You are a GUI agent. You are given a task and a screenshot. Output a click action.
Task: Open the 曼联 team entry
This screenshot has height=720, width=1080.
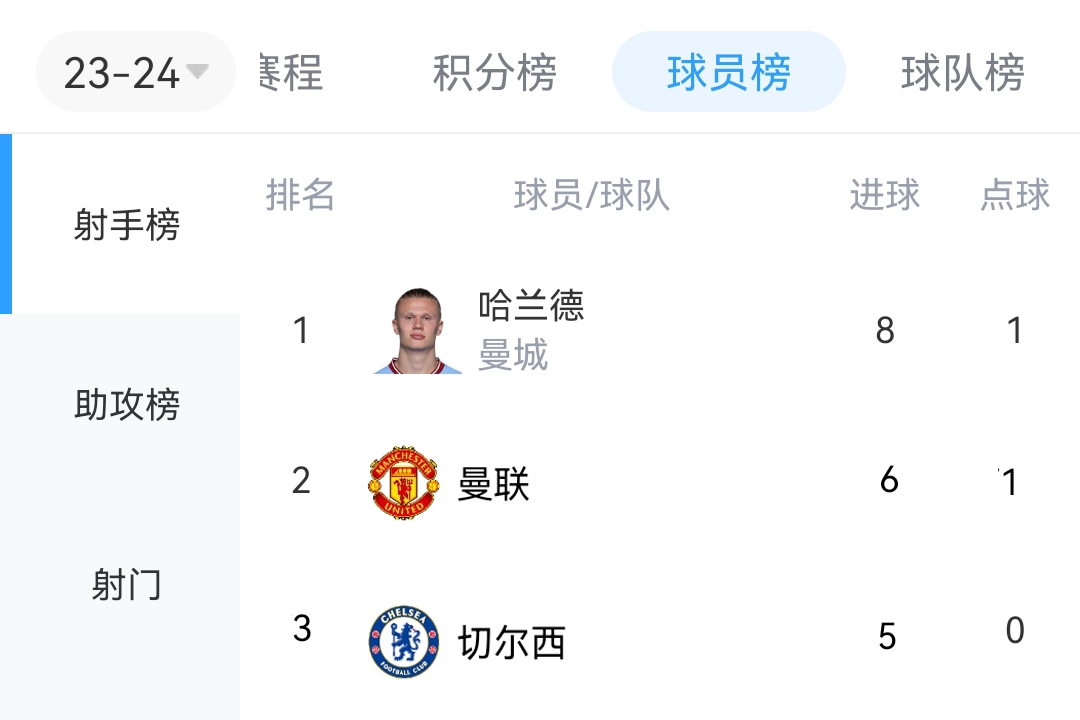coord(493,484)
